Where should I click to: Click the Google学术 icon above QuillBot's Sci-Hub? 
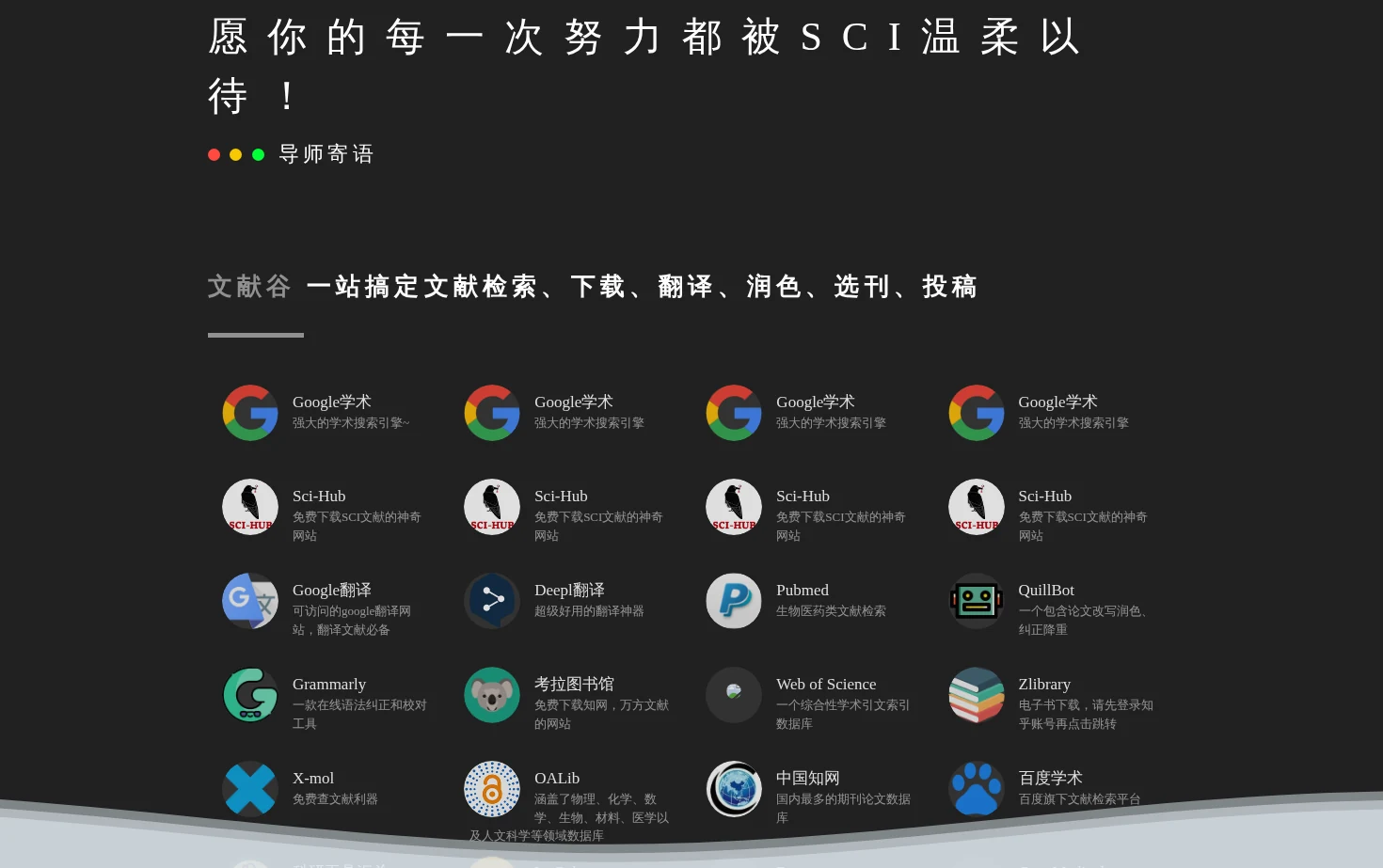[977, 413]
